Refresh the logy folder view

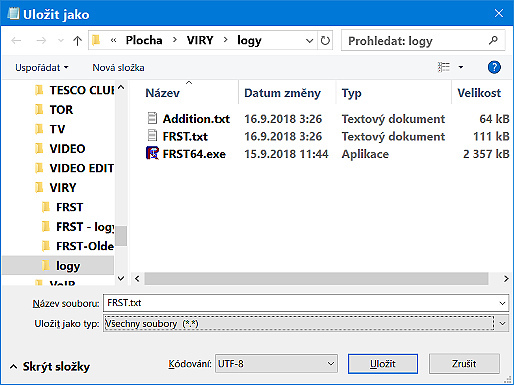pyautogui.click(x=325, y=41)
